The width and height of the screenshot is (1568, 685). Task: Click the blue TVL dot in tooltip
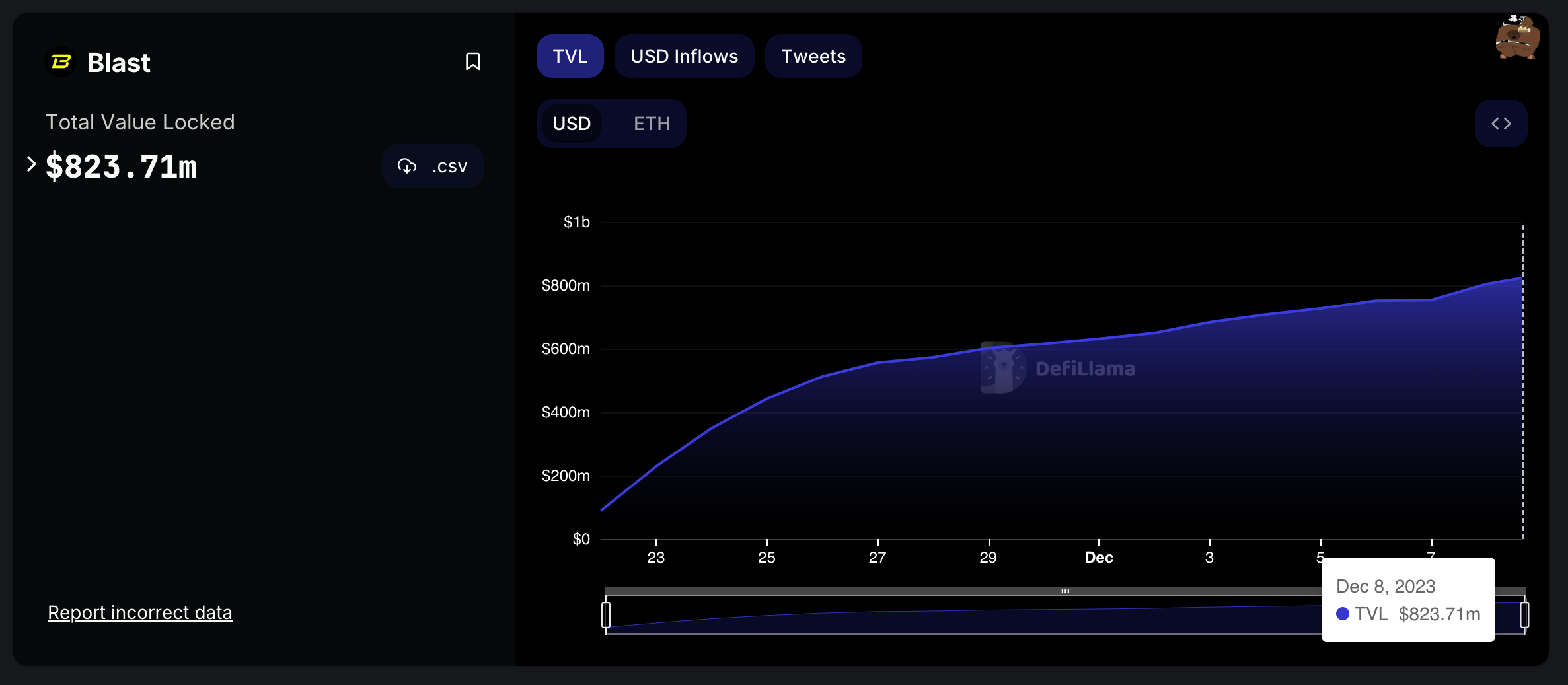[1342, 614]
